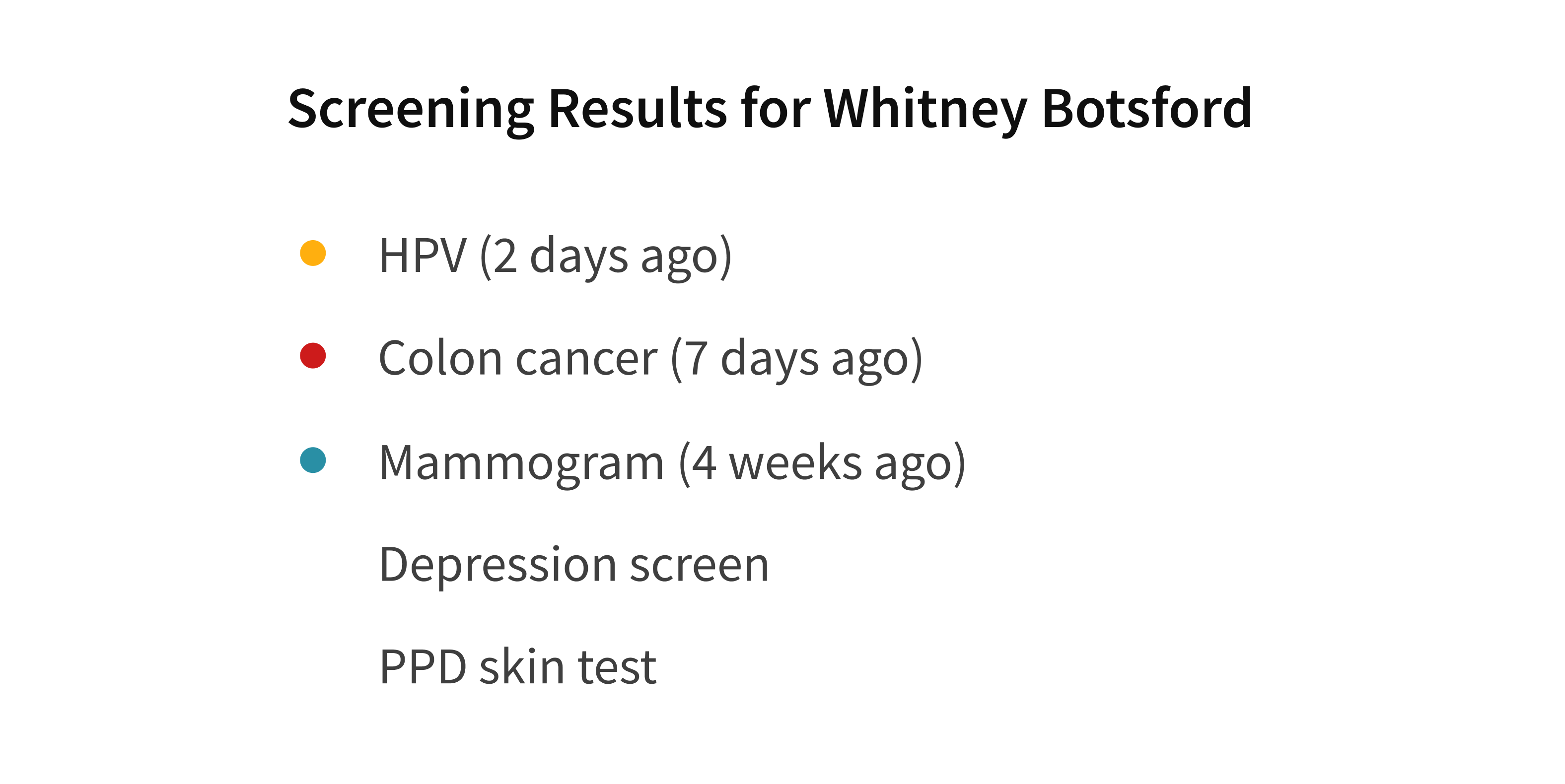Click the name Whitney Botsford in the title
Image resolution: width=1565 pixels, height=784 pixels.
click(1038, 109)
